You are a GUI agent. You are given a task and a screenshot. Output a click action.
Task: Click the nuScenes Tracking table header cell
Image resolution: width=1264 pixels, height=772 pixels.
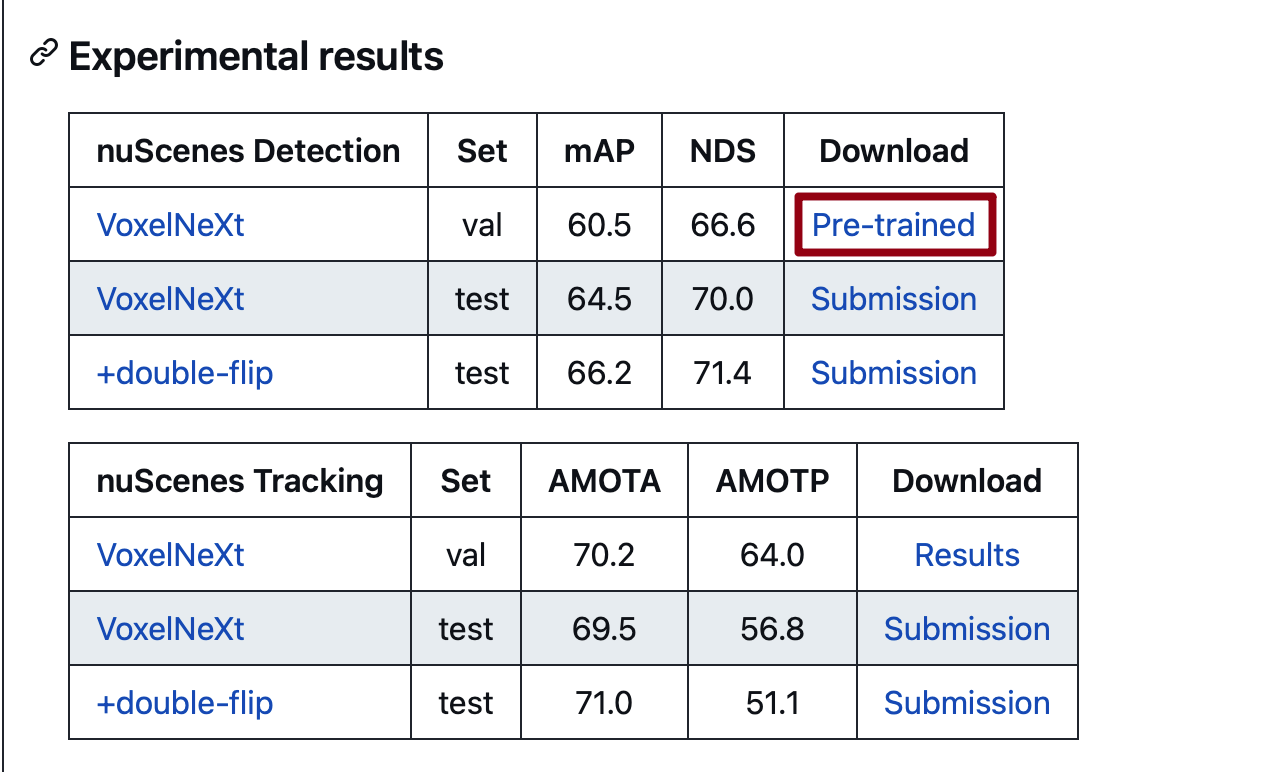(239, 480)
